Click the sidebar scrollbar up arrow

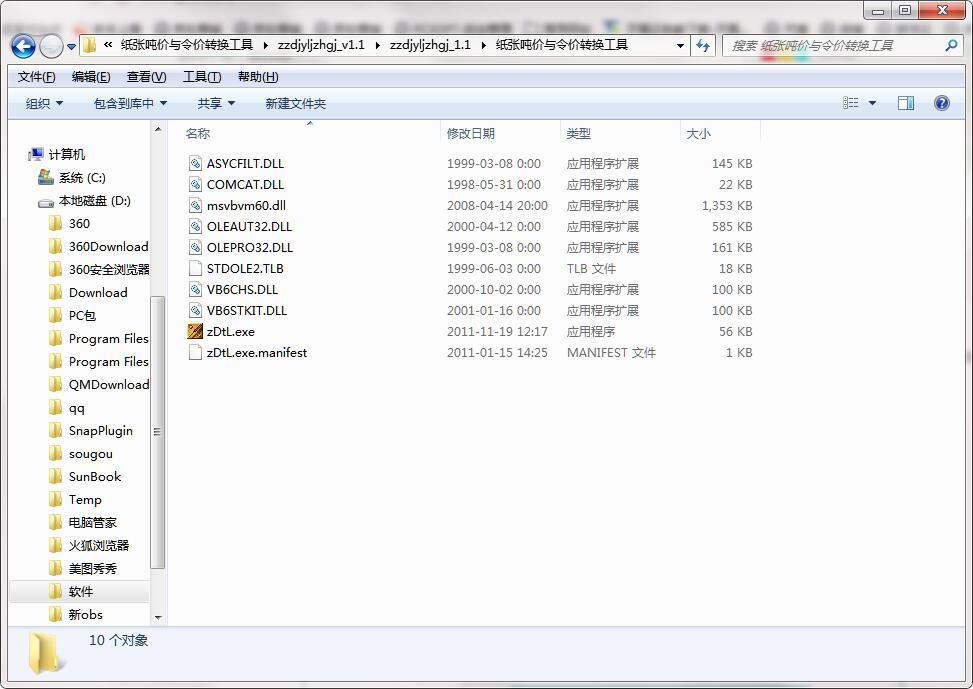pyautogui.click(x=158, y=129)
